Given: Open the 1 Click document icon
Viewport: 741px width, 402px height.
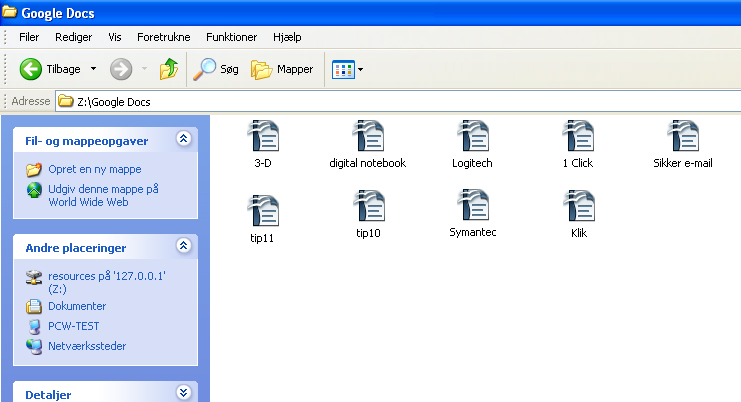Looking at the screenshot, I should [x=578, y=137].
